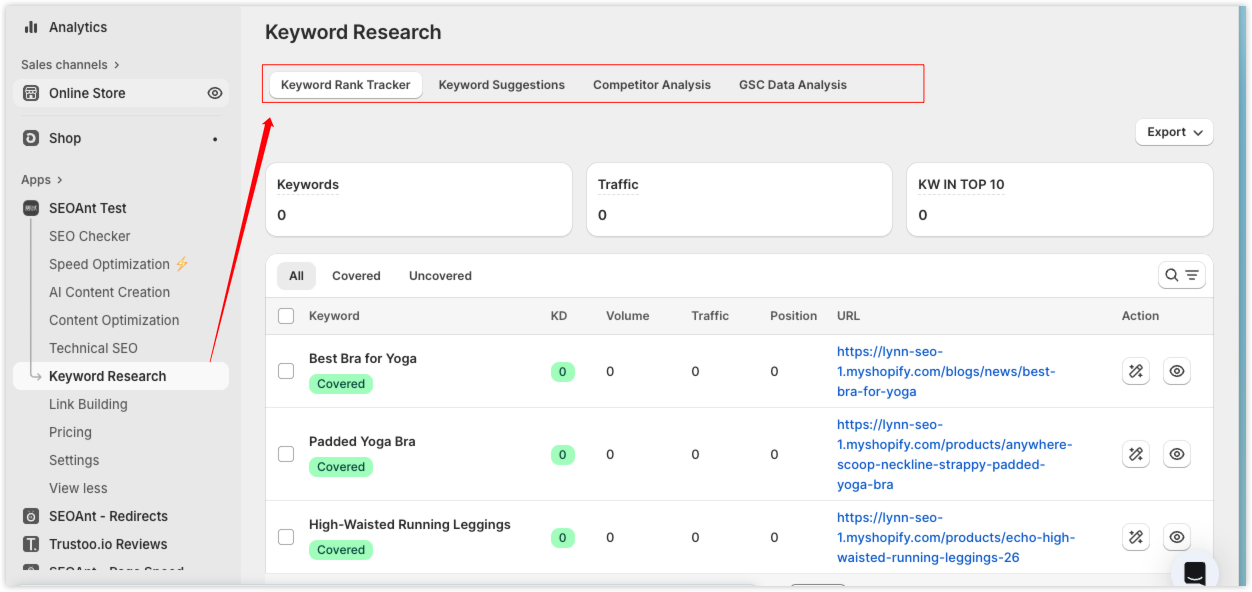This screenshot has width=1252, height=592.
Task: Open Link Building in the sidebar
Action: coord(88,404)
